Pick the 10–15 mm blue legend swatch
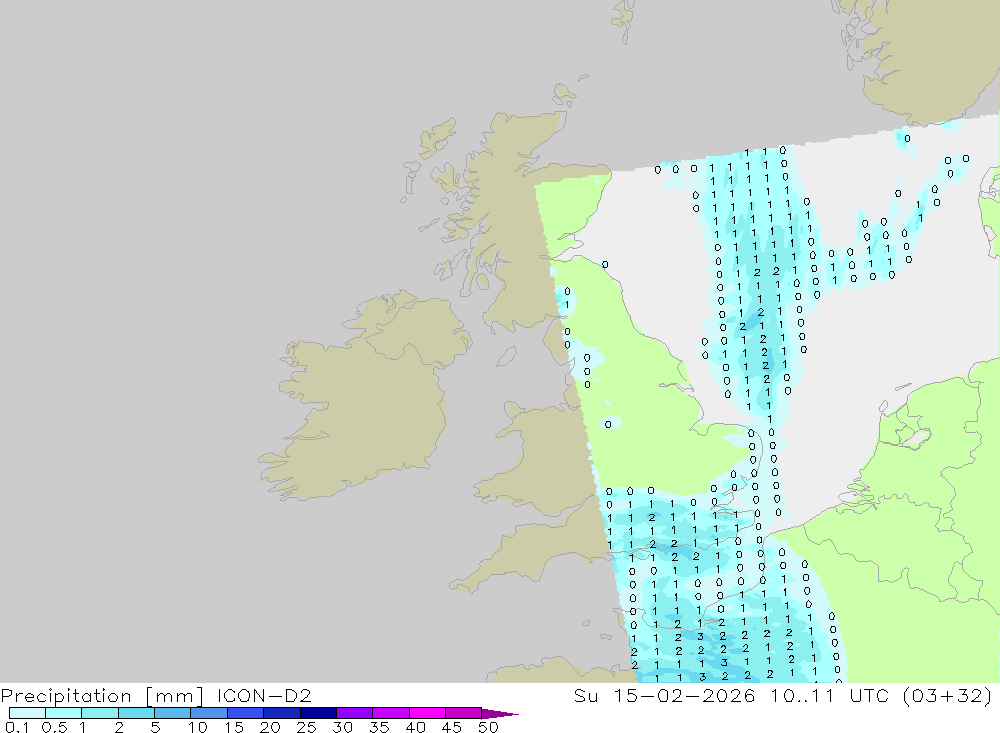Screen dimensions: 1000x733 pos(209,713)
